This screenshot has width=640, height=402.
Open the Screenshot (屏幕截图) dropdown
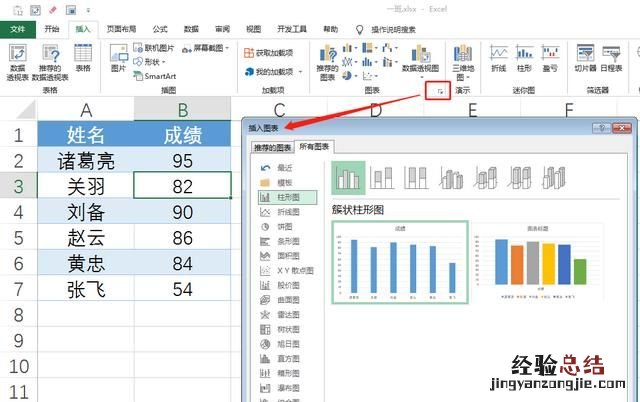(x=205, y=48)
